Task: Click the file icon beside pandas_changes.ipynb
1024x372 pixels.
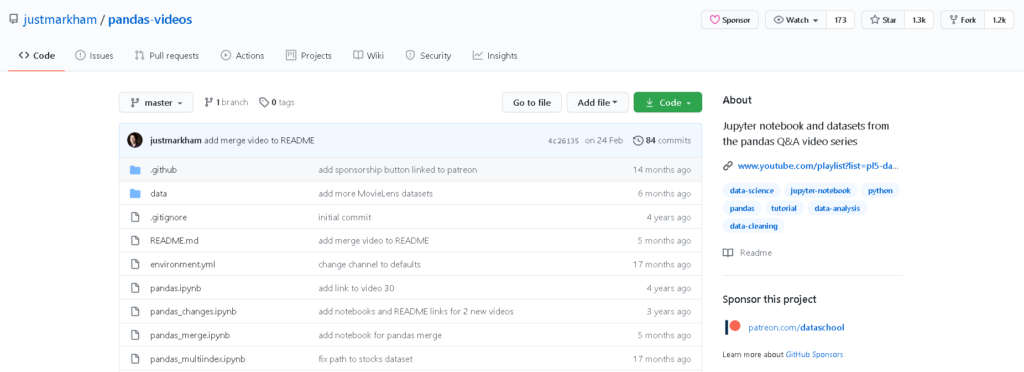Action: (x=135, y=311)
